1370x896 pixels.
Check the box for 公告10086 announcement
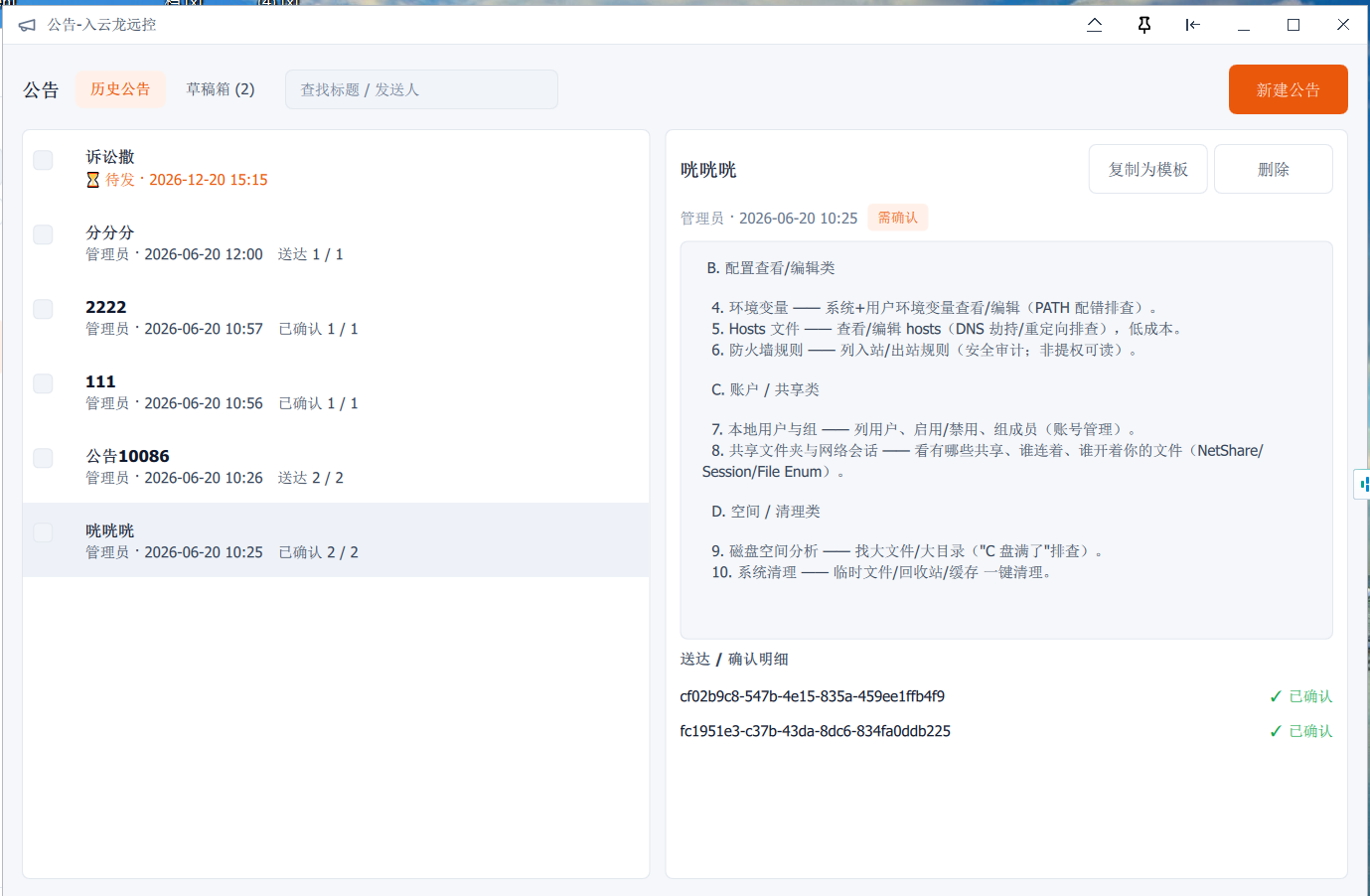click(x=43, y=458)
